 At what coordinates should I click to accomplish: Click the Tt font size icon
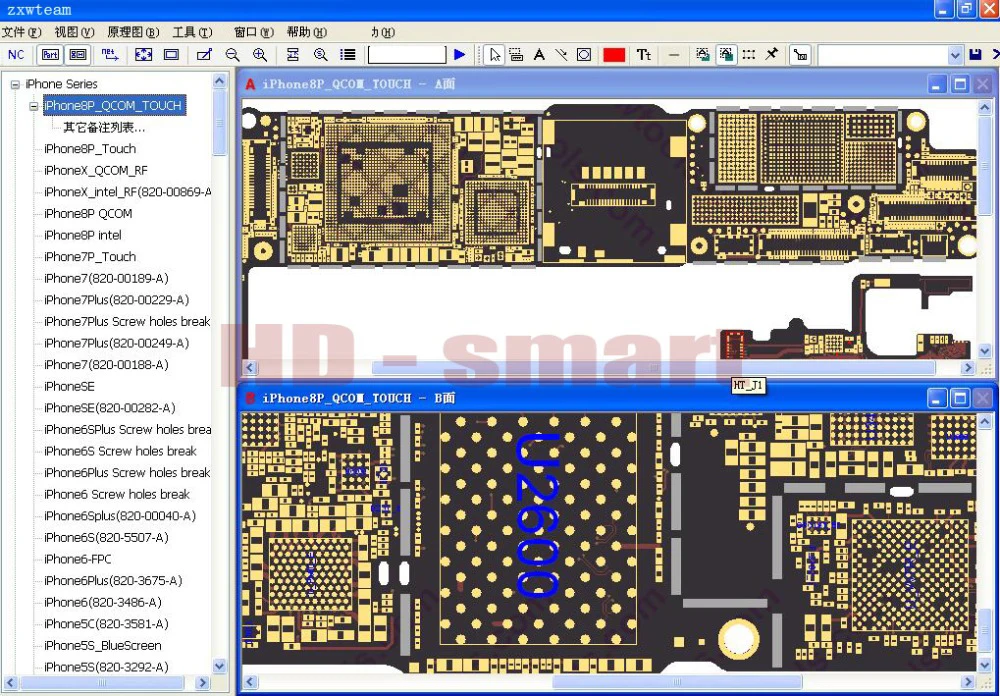pyautogui.click(x=644, y=55)
